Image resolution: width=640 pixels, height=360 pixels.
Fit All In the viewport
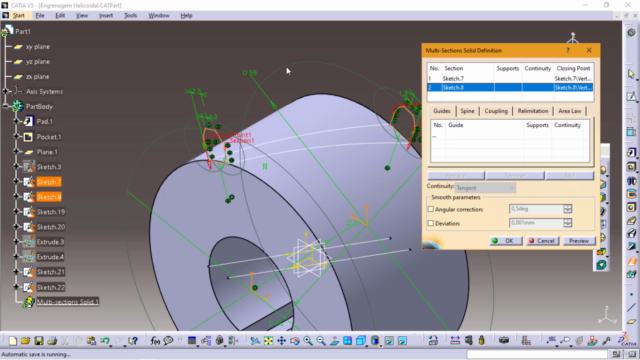(268, 341)
